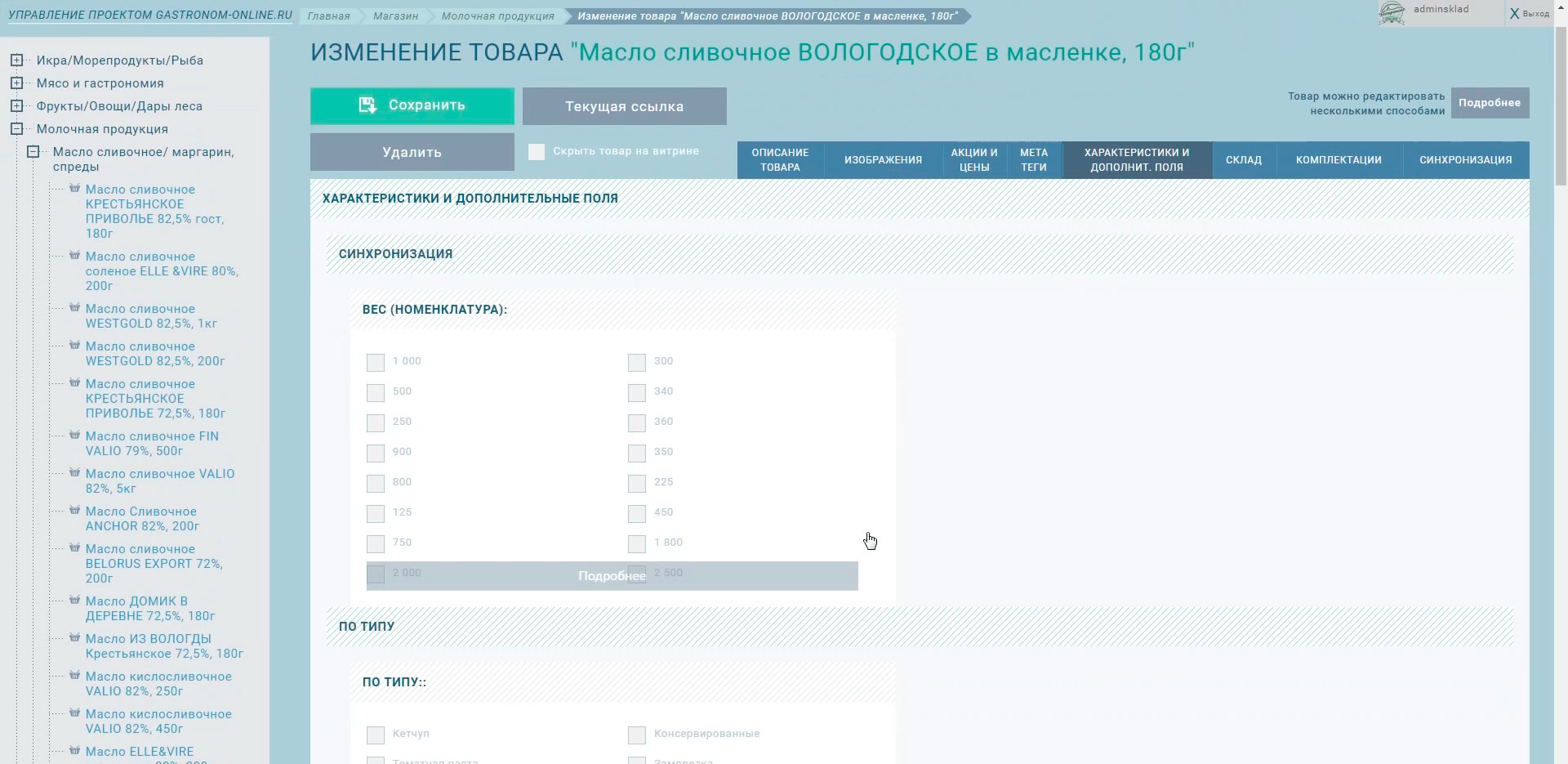Viewport: 1568px width, 764px height.
Task: Click Текущая ссылка button
Action: (625, 106)
